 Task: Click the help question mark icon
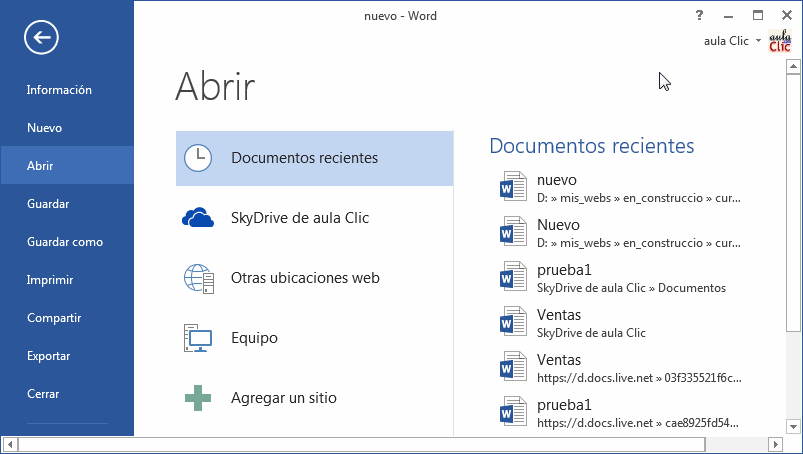(x=700, y=15)
